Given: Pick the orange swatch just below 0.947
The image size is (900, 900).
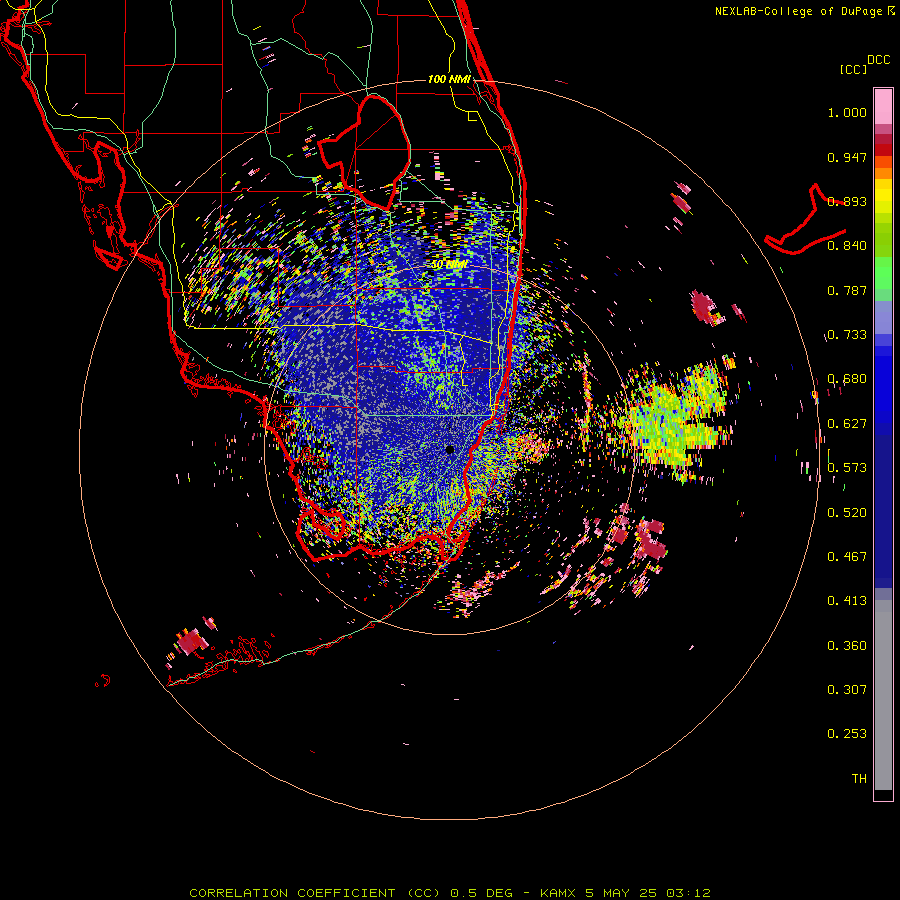Looking at the screenshot, I should coord(883,162).
